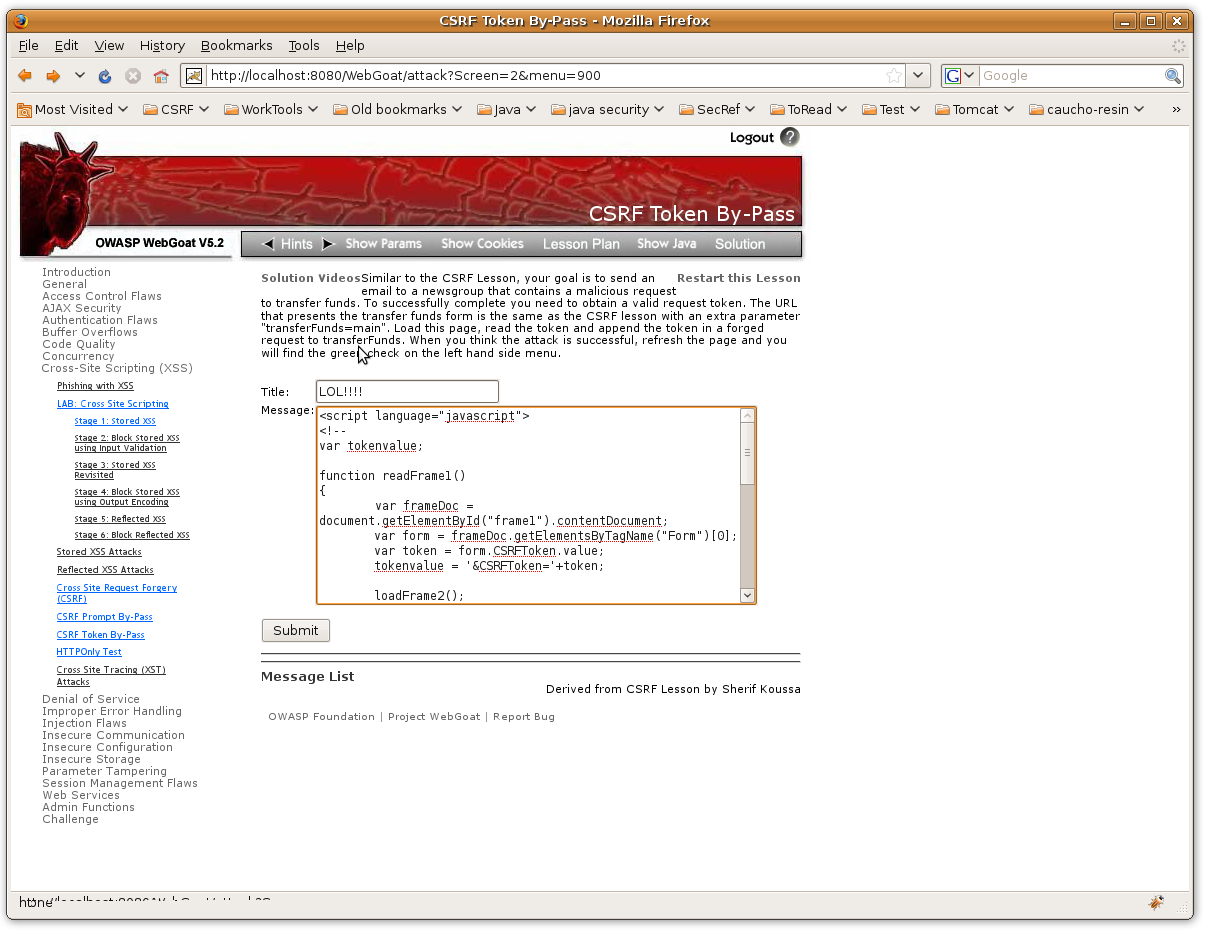Click Show Cookies in the lesson toolbar

pos(482,244)
